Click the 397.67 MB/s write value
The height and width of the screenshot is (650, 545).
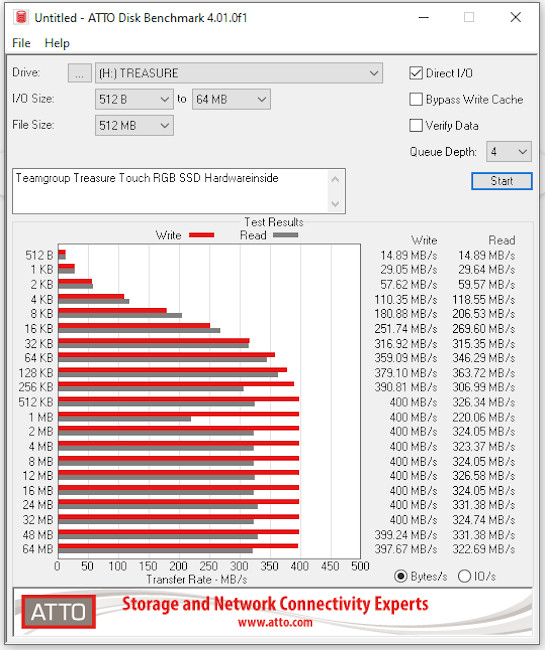click(406, 549)
